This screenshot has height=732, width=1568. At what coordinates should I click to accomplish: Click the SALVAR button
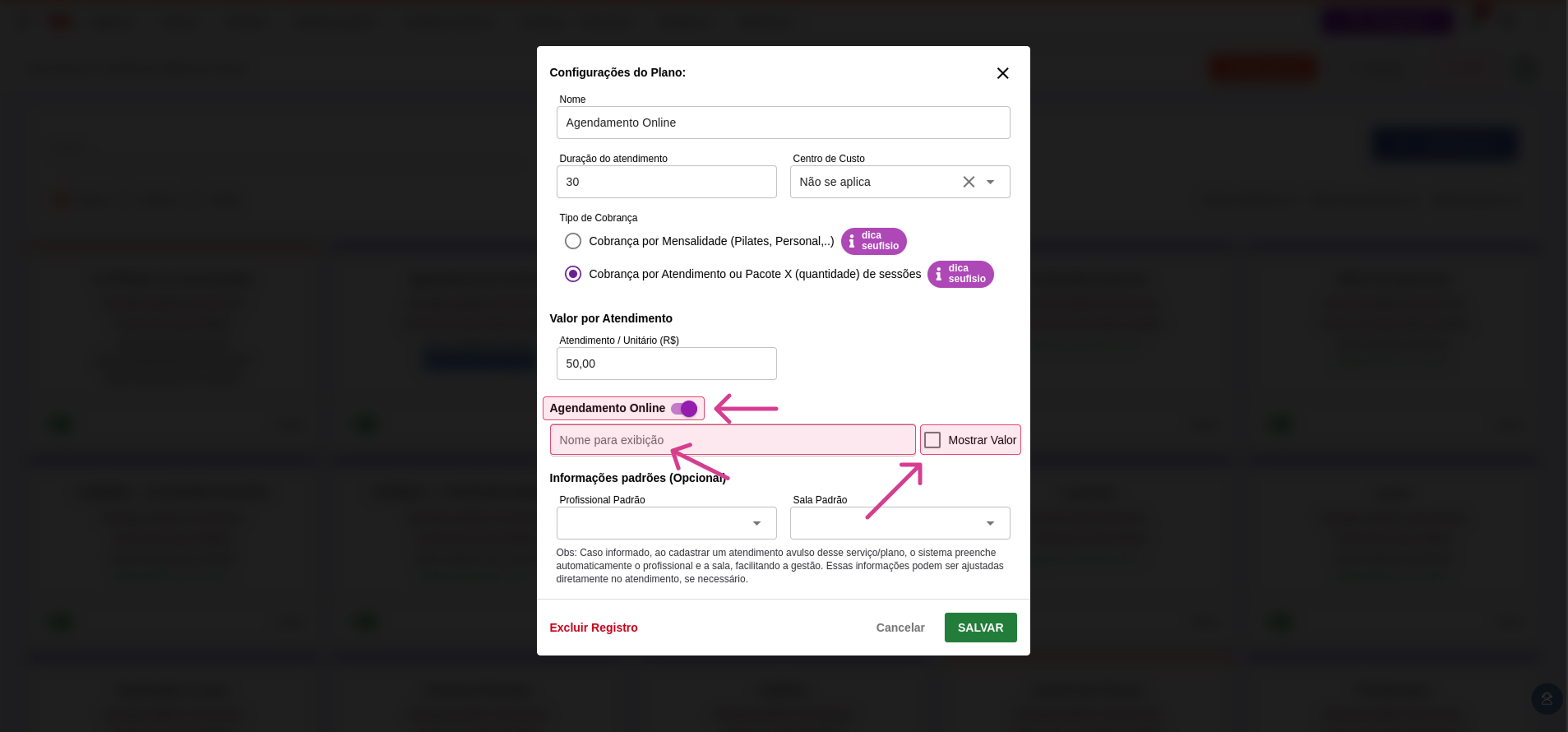click(x=980, y=628)
